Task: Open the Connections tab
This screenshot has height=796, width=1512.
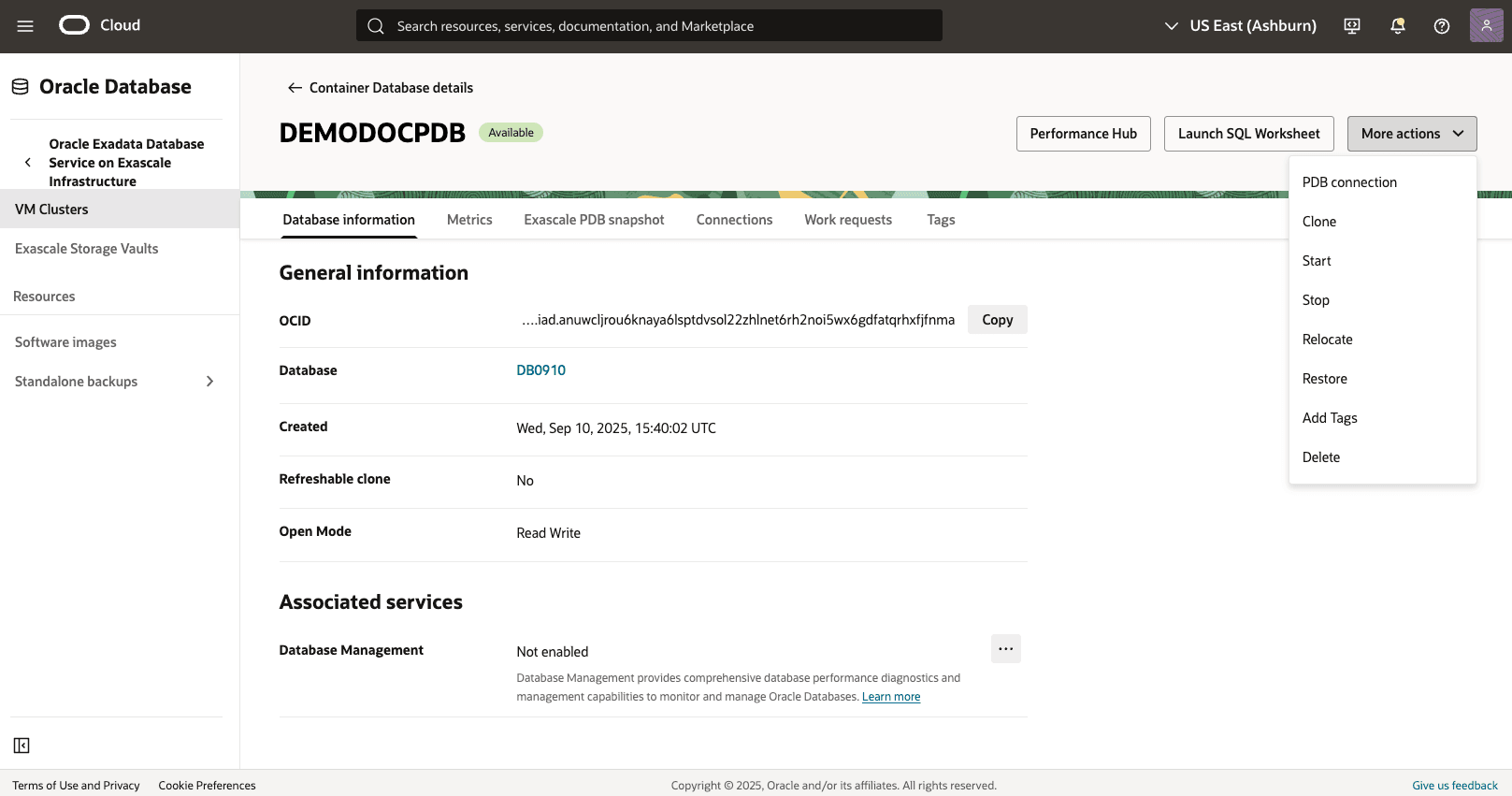Action: 734,220
